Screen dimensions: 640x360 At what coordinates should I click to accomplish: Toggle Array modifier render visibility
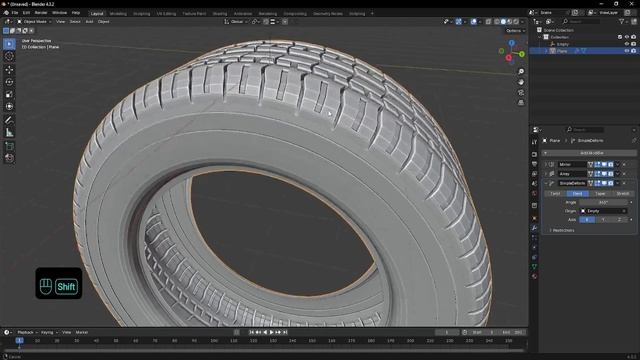click(x=611, y=174)
